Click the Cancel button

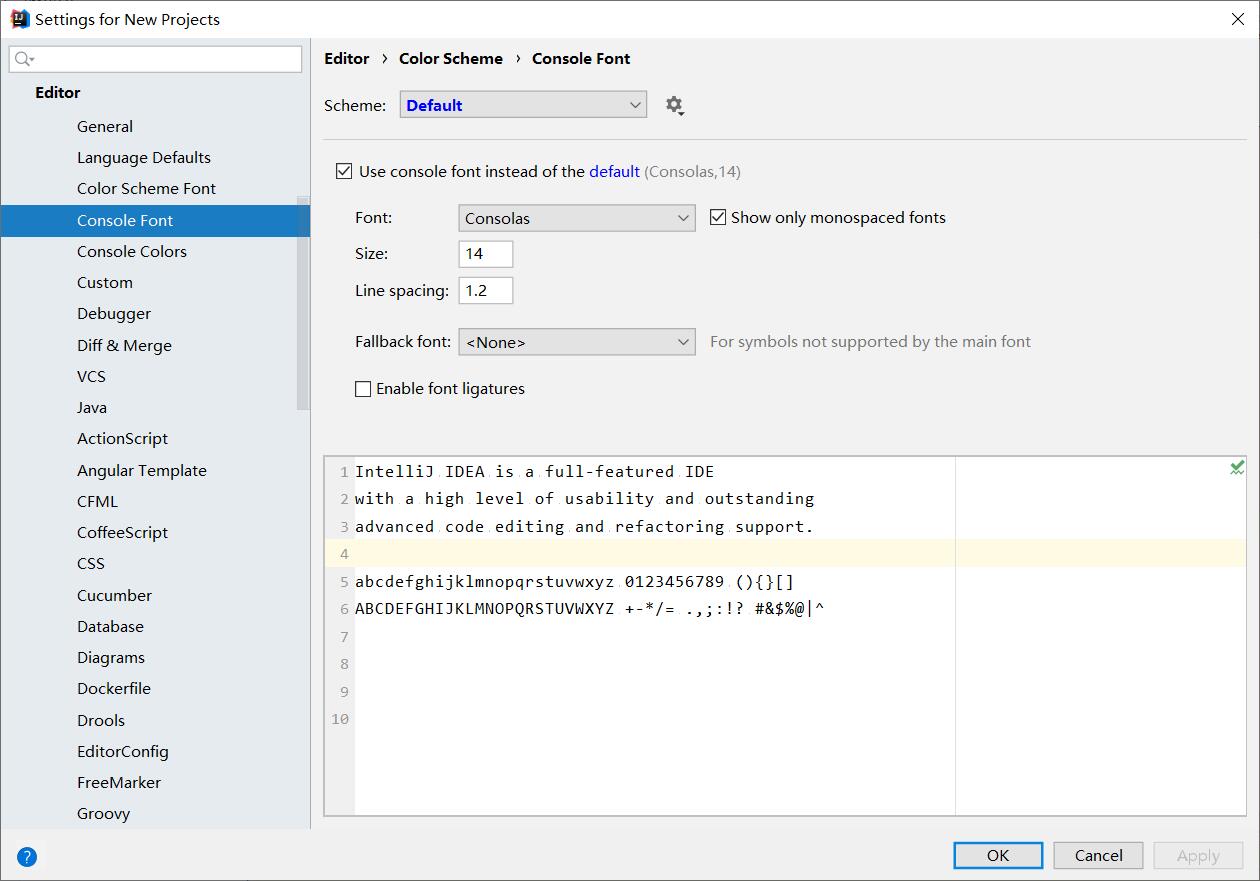click(1098, 855)
